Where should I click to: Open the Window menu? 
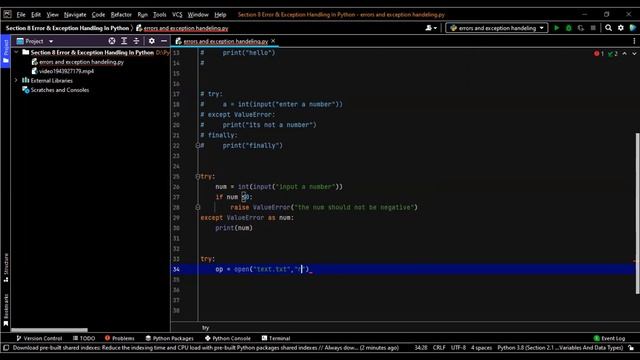pos(198,15)
